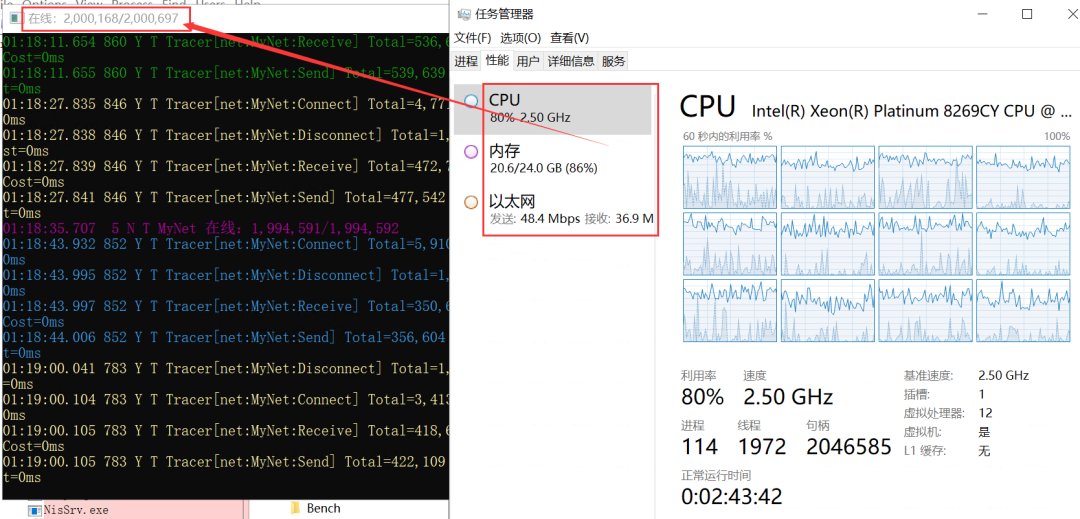The image size is (1080, 519).
Task: Select the CPU item in performance sidebar
Action: point(552,109)
